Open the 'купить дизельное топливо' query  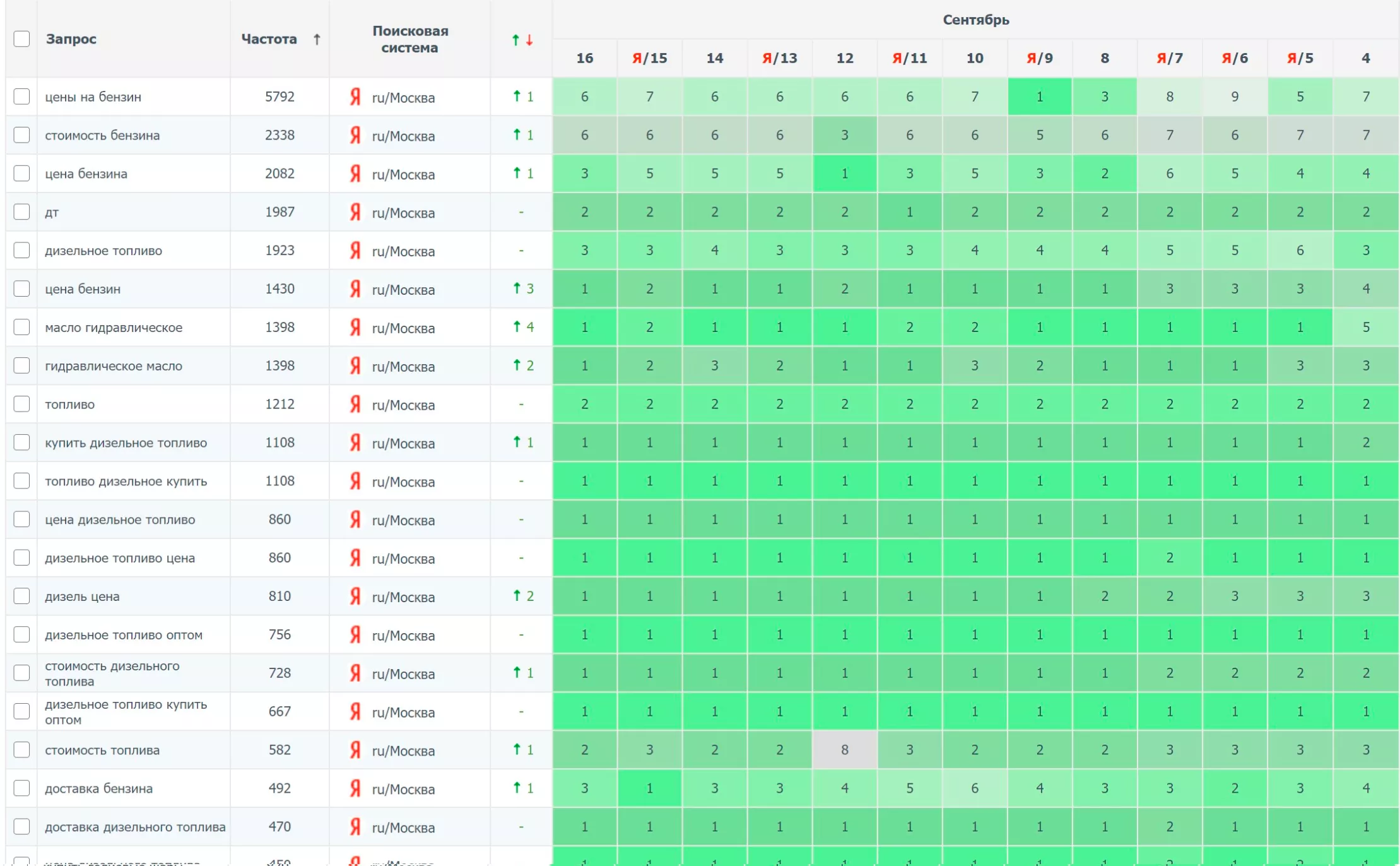(126, 442)
